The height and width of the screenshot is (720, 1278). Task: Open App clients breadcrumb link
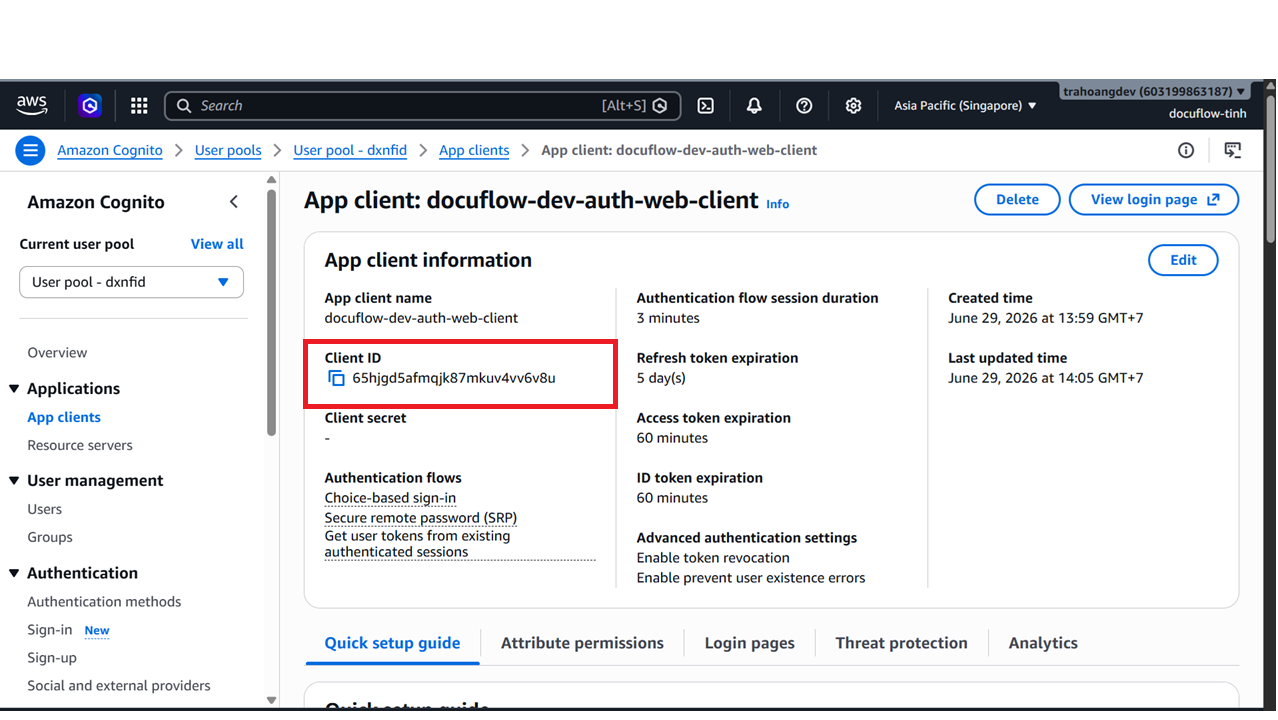click(474, 150)
